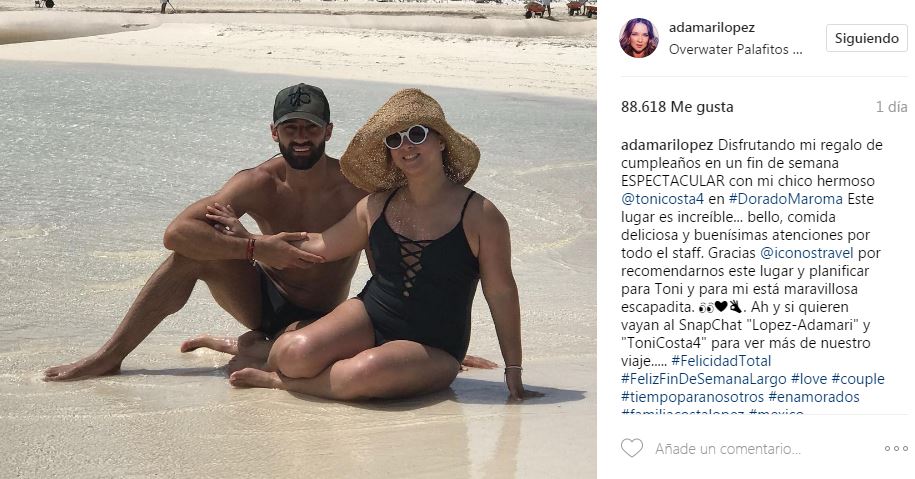Open Overwater Palafitos location link
Viewport: 915px width, 479px height.
(x=735, y=50)
